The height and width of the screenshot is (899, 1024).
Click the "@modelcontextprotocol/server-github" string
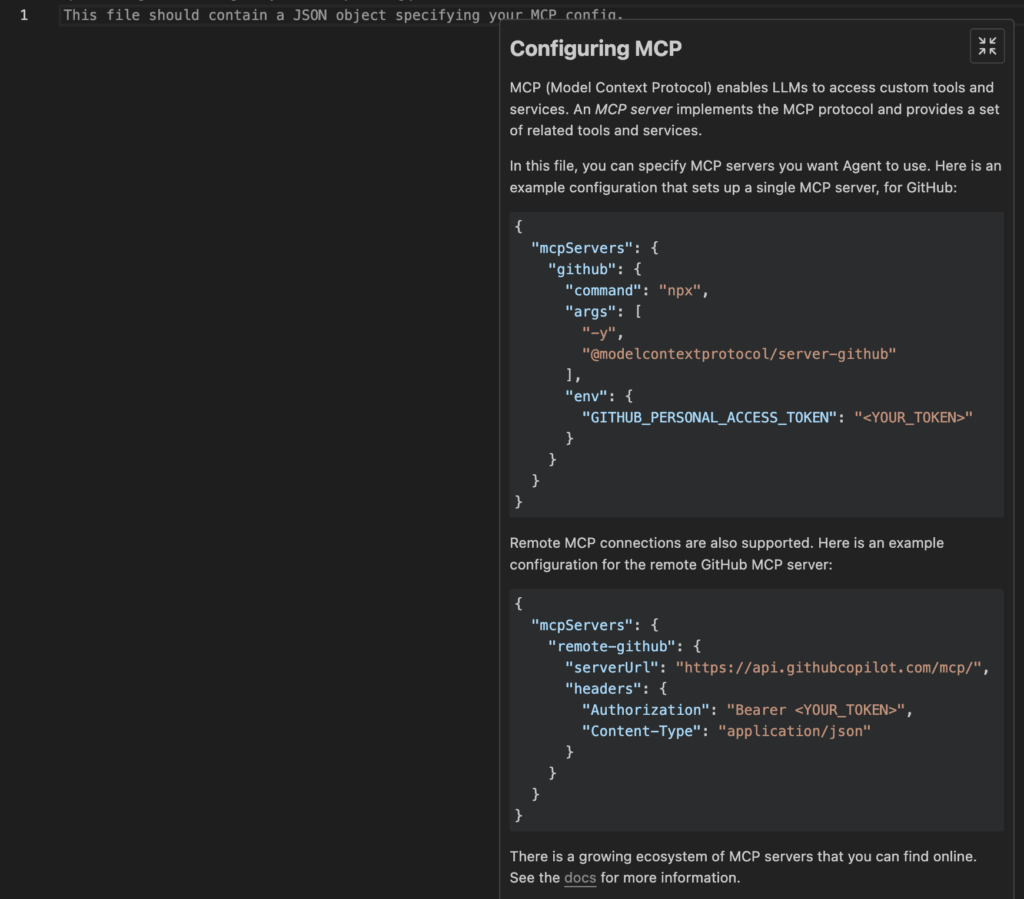(x=739, y=354)
